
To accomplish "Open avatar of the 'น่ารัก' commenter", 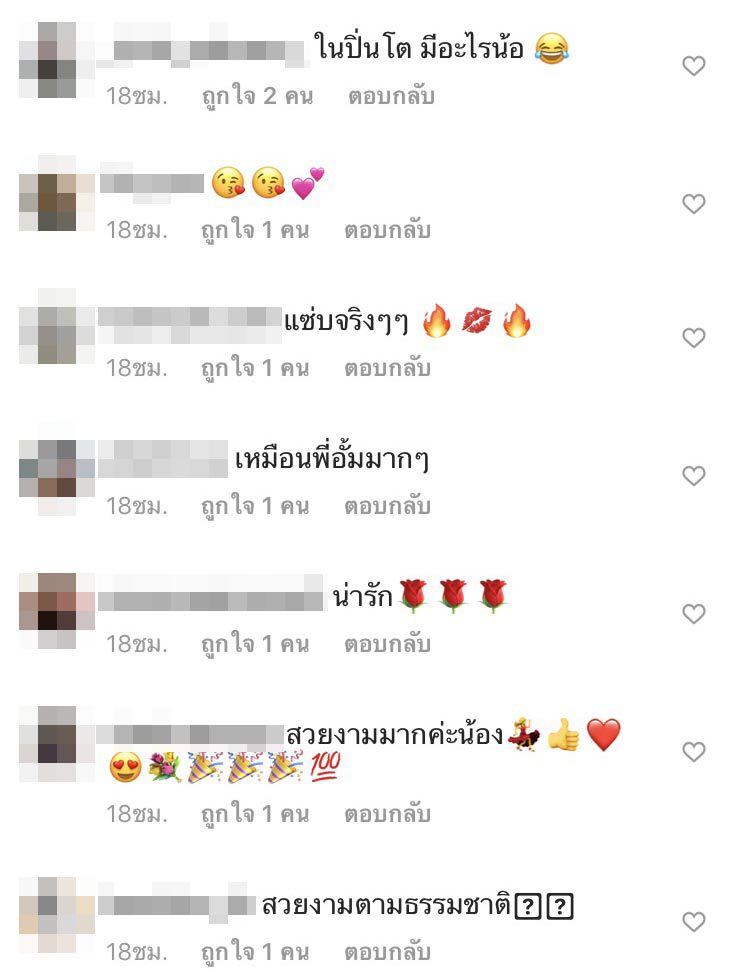I will (x=57, y=611).
